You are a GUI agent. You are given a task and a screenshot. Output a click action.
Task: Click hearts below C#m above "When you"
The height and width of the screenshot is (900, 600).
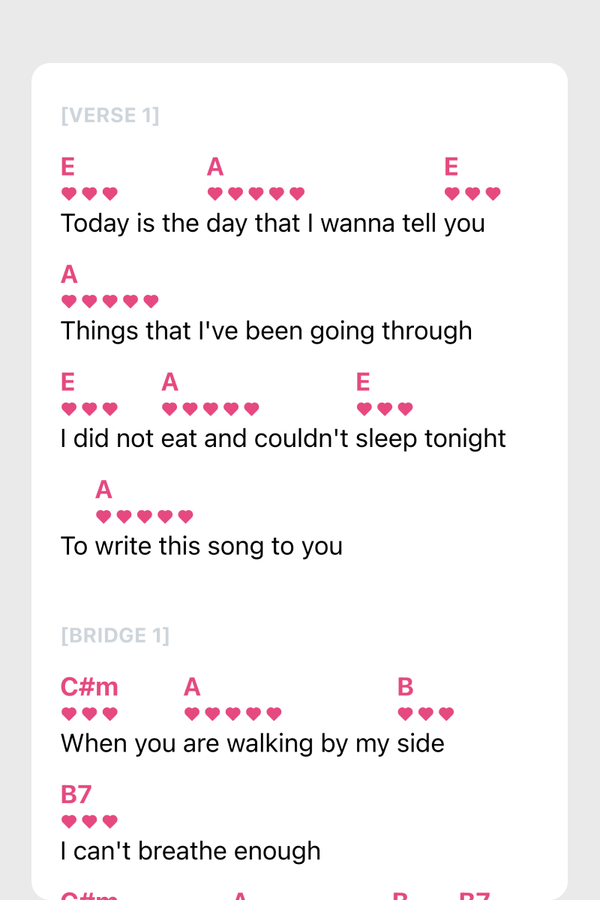89,714
